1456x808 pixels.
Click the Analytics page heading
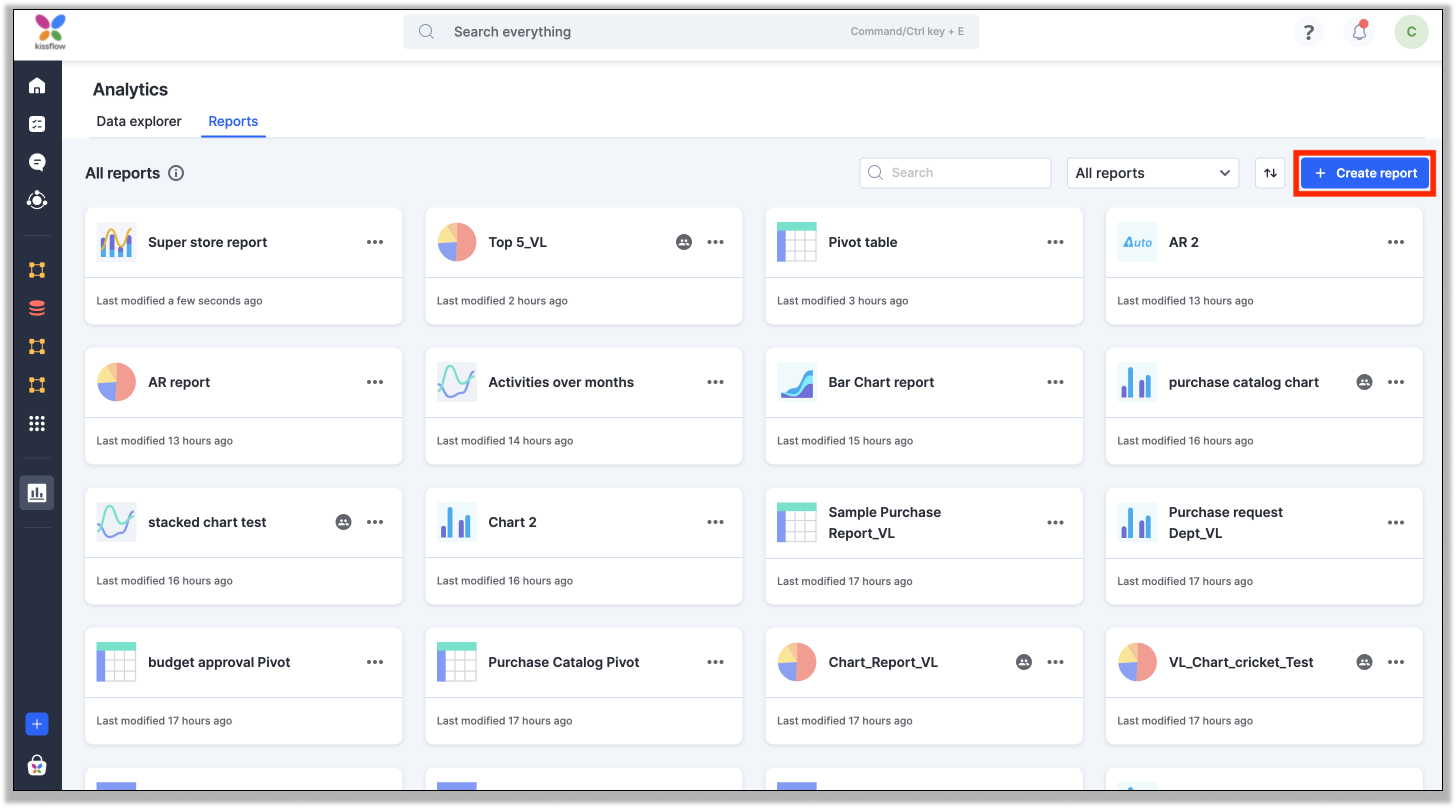click(x=130, y=89)
